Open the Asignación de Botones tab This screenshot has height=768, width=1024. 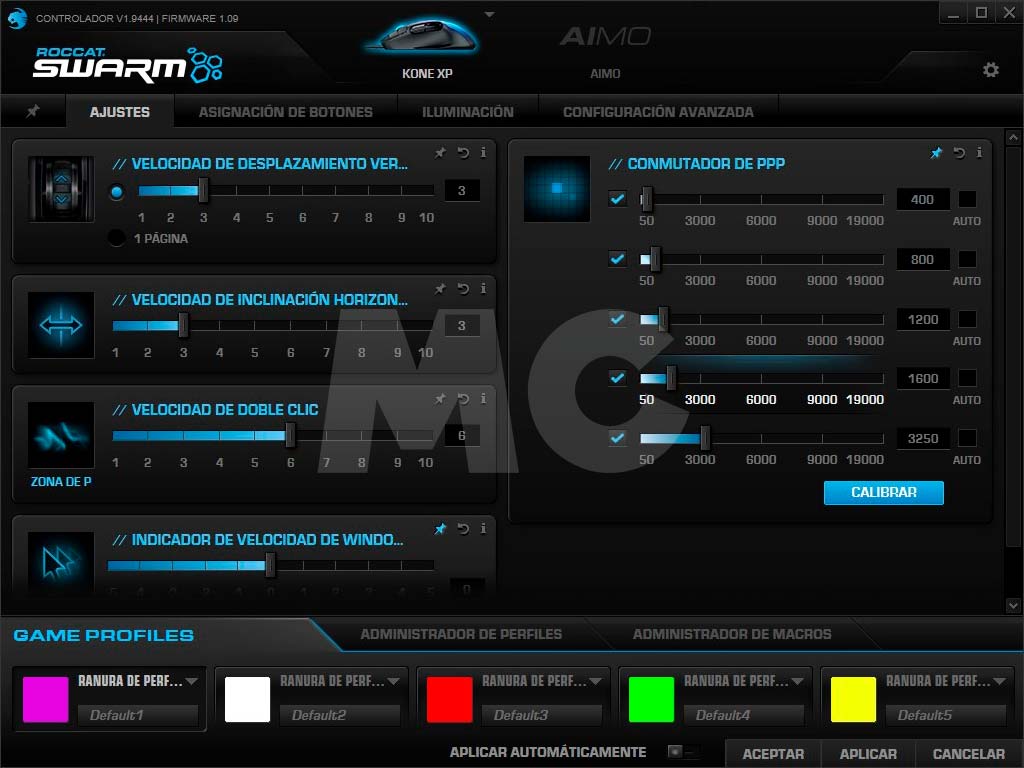click(285, 112)
